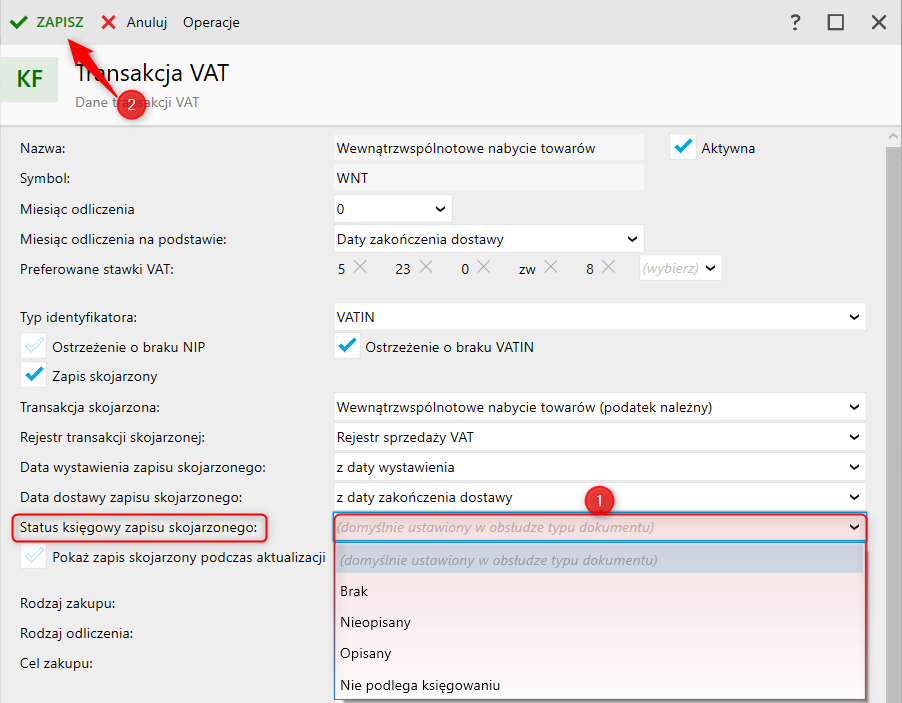The height and width of the screenshot is (703, 902).
Task: Remove preferred VAT rate zw
Action: (551, 266)
